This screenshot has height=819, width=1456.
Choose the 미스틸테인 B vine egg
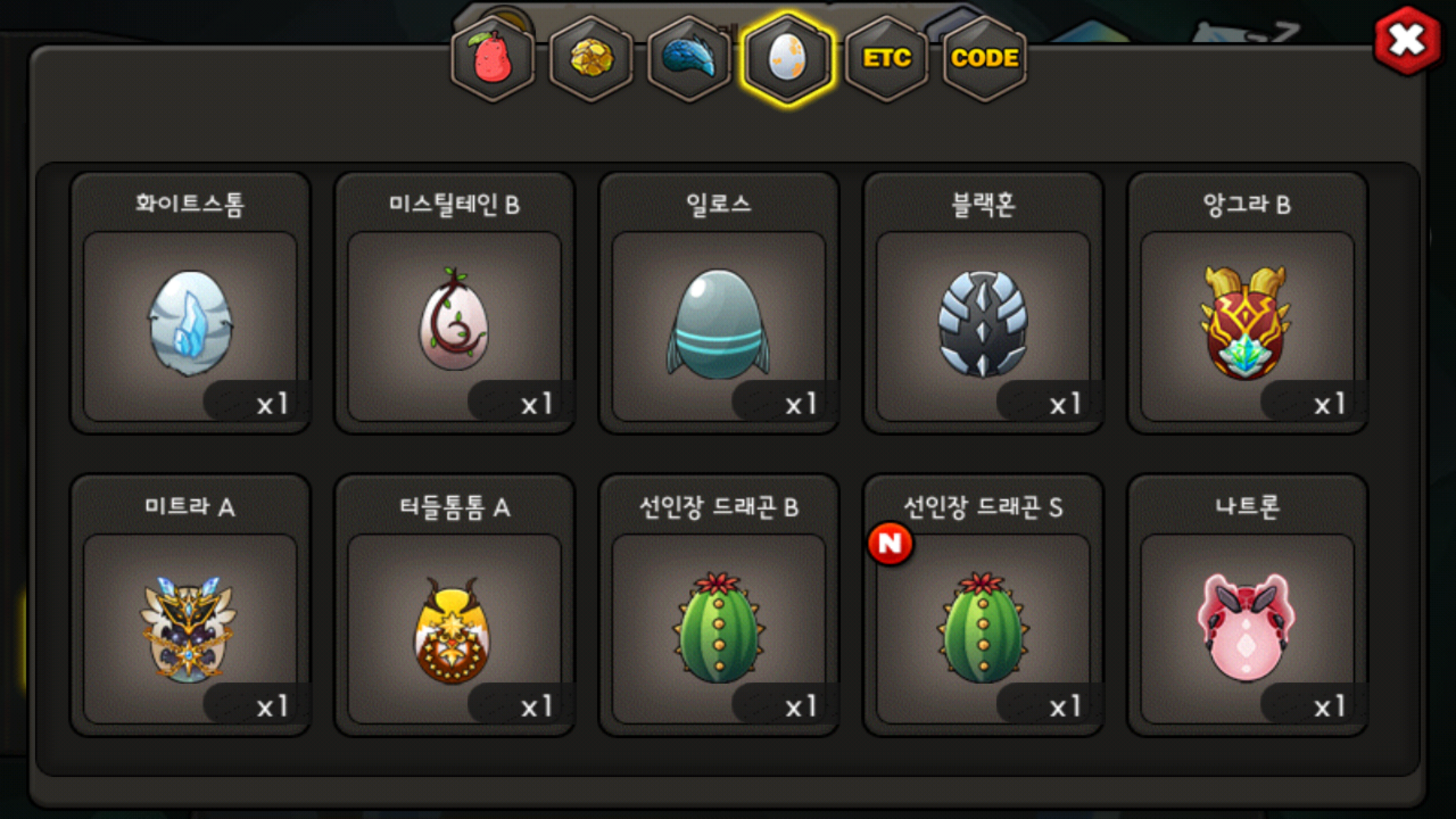tap(454, 320)
